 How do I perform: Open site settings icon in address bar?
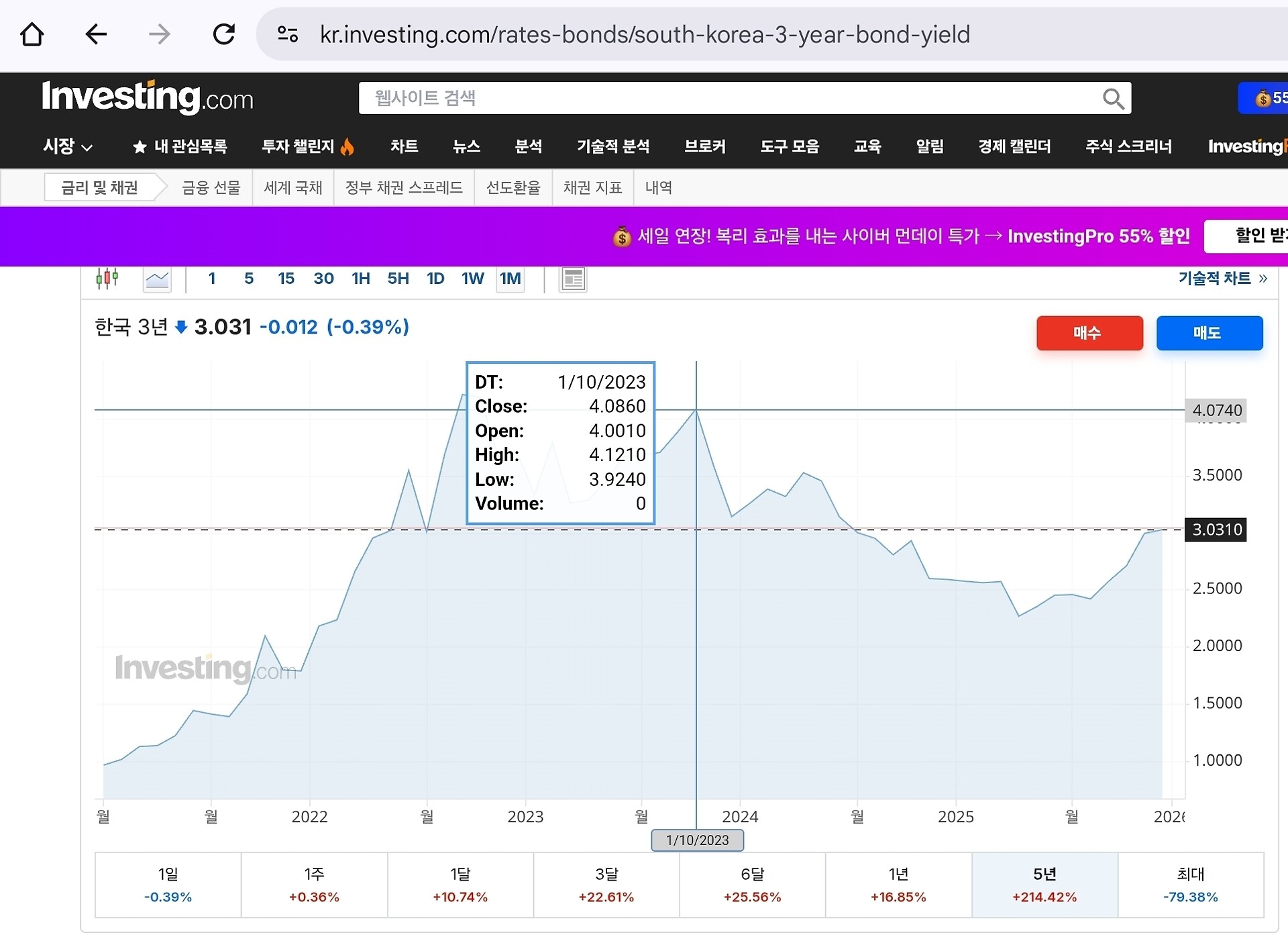click(x=288, y=34)
